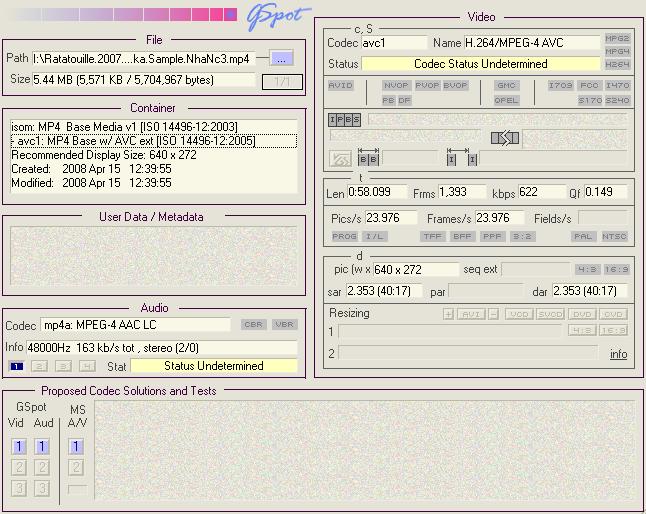
Task: Click the NTSC indicator
Action: click(x=614, y=236)
